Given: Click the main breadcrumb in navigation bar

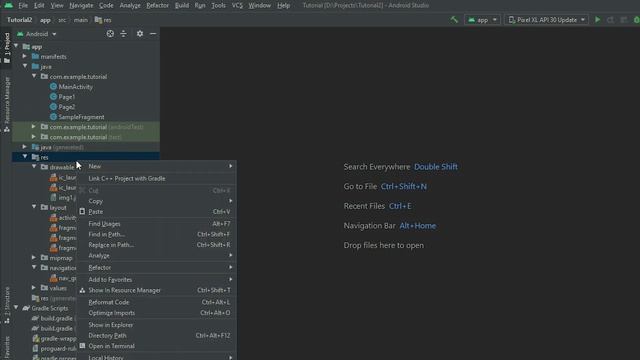Looking at the screenshot, I should [x=80, y=20].
